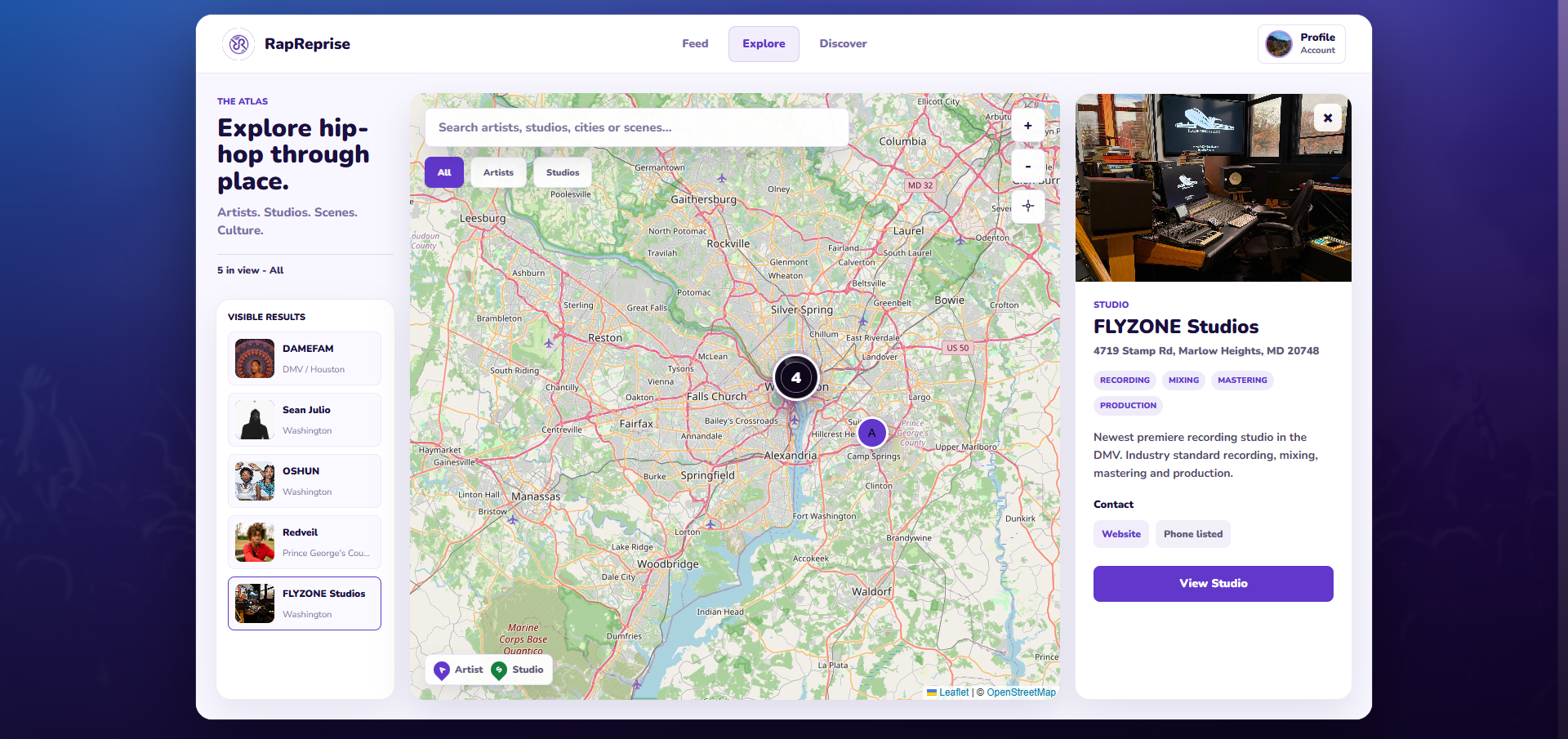Click the Artist pin icon in legend
The height and width of the screenshot is (739, 1568).
(442, 670)
